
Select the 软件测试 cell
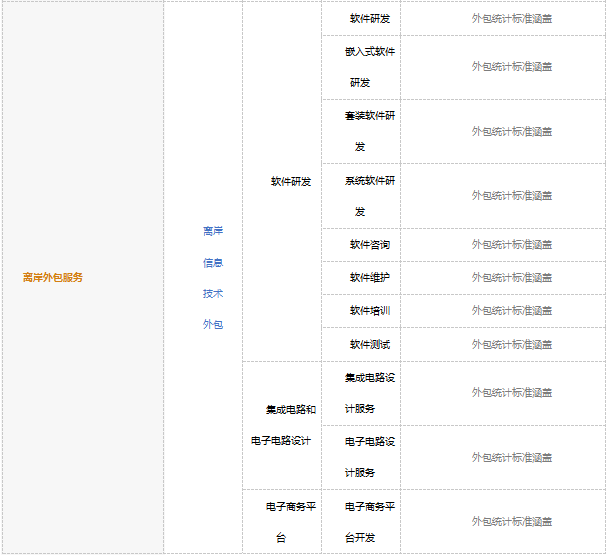click(x=370, y=344)
